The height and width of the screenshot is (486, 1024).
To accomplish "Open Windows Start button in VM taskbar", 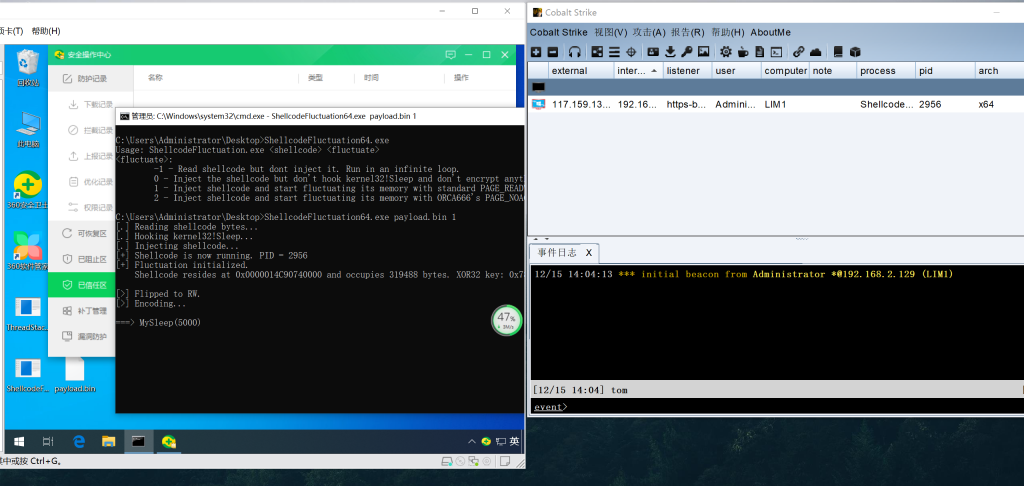I will click(18, 442).
